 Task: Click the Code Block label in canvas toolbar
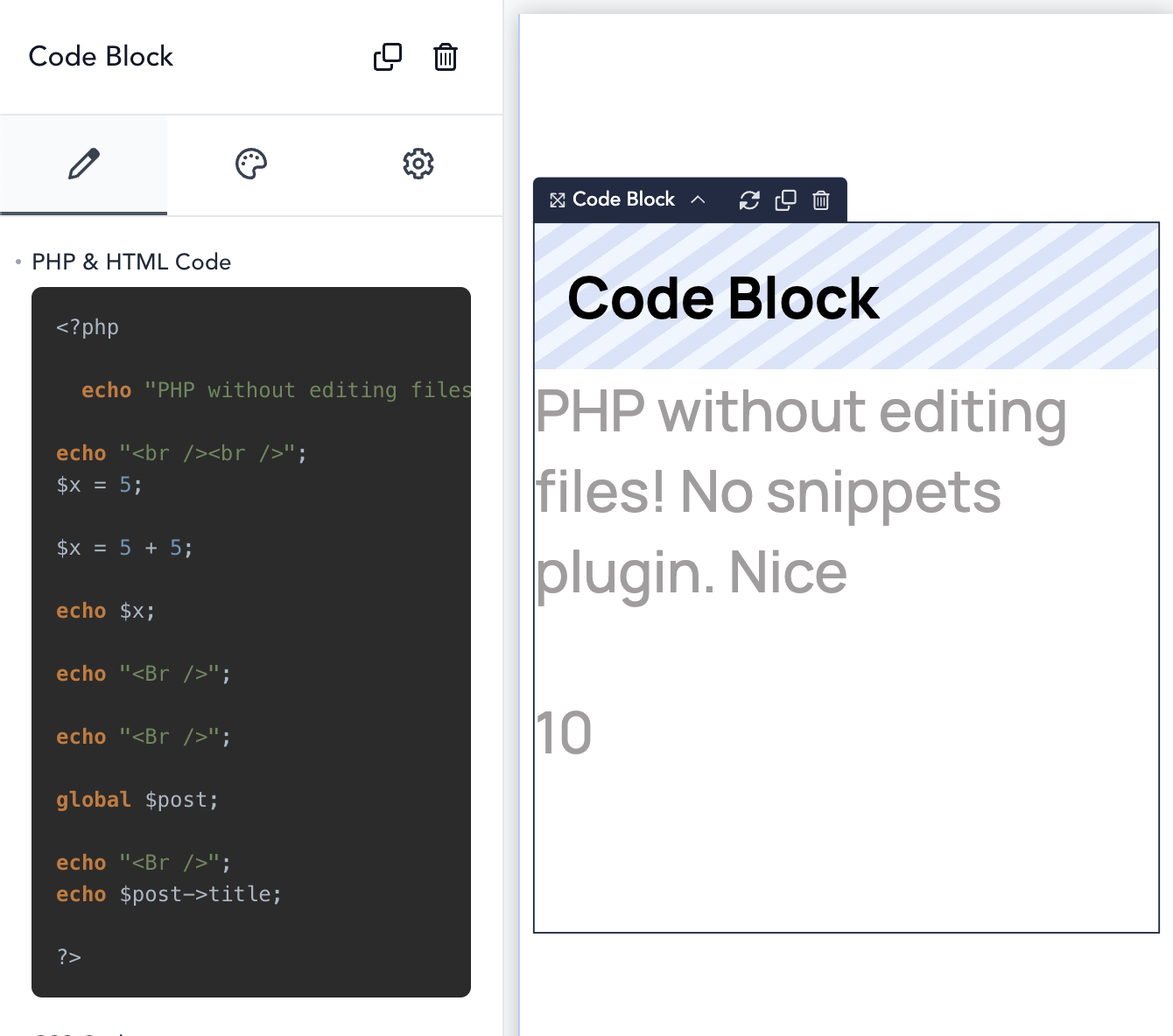(x=623, y=199)
